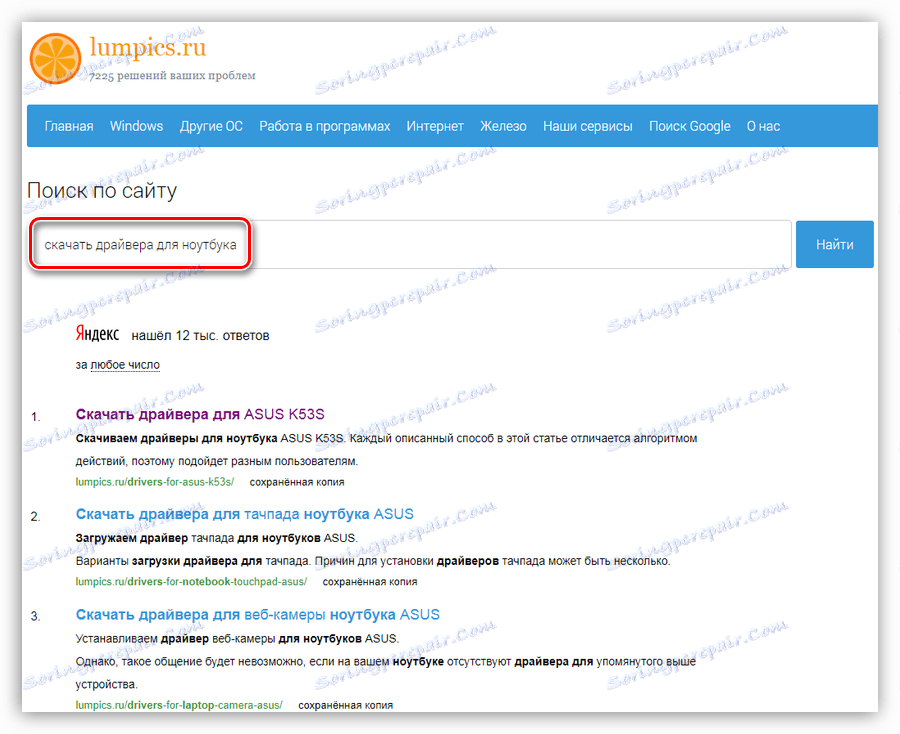
Task: Click the Найти search button
Action: [835, 244]
